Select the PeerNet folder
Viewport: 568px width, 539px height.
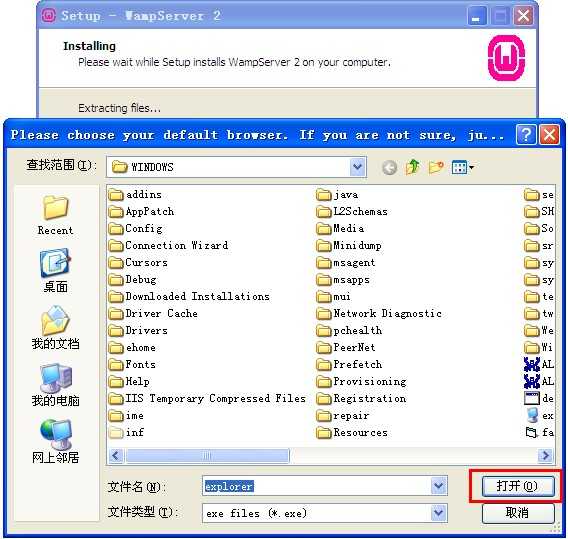(346, 348)
